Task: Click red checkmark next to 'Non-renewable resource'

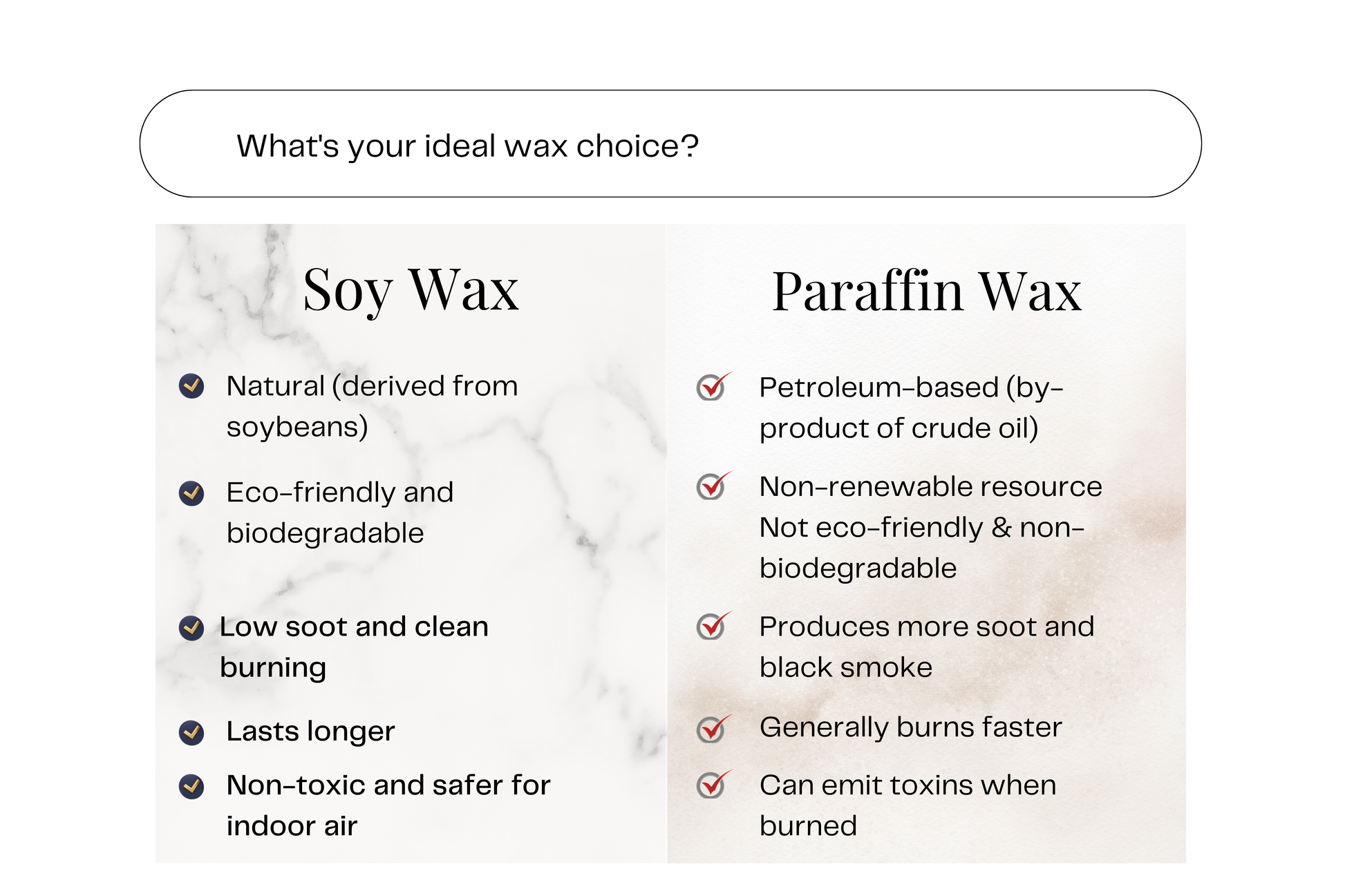Action: [711, 486]
